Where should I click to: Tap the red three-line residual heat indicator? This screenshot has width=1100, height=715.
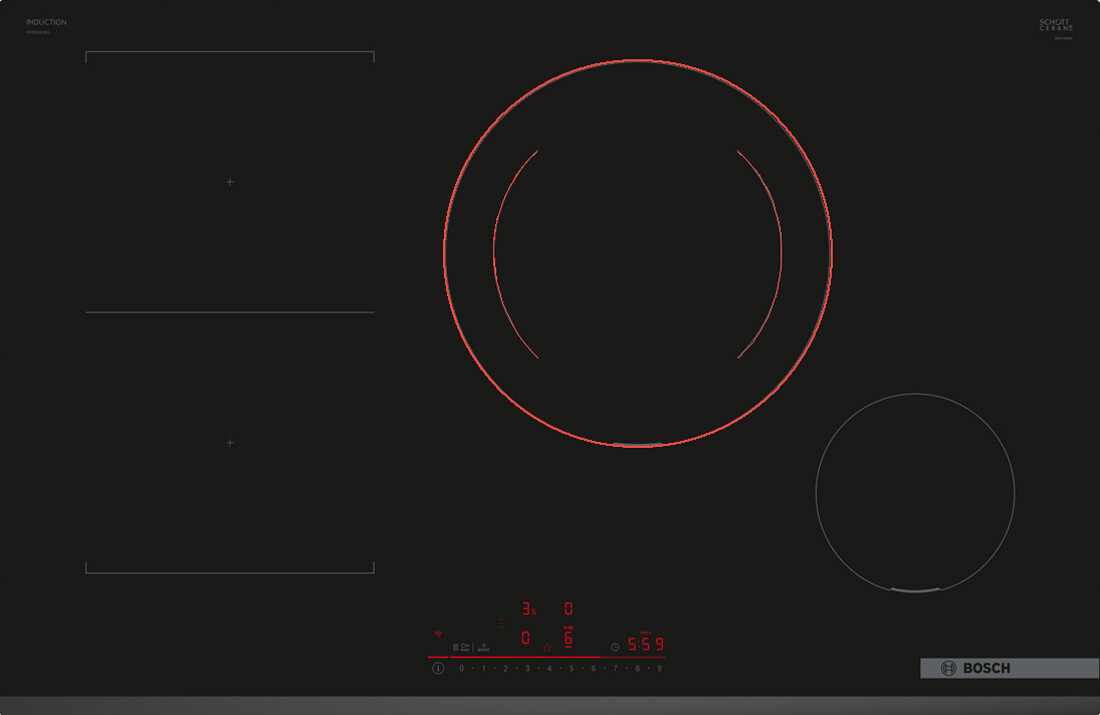click(x=501, y=622)
